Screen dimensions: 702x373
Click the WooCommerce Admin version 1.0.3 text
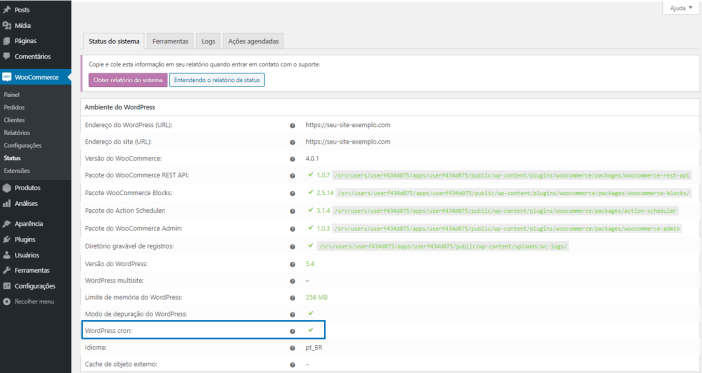[323, 228]
